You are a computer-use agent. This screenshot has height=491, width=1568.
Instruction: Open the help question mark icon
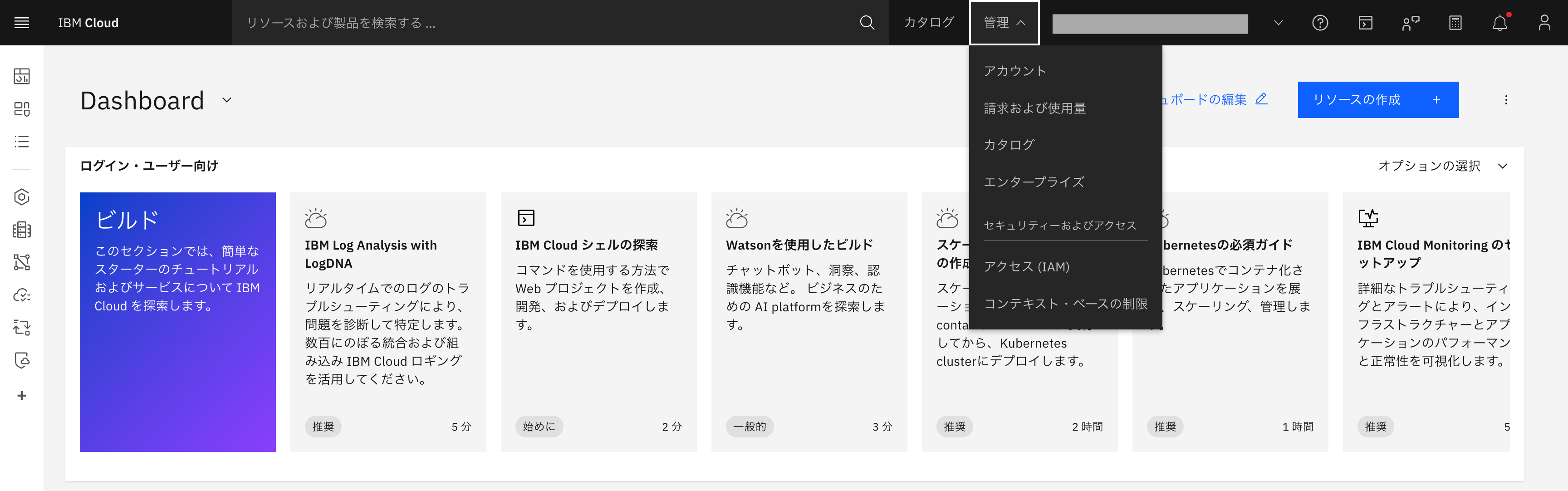1320,23
